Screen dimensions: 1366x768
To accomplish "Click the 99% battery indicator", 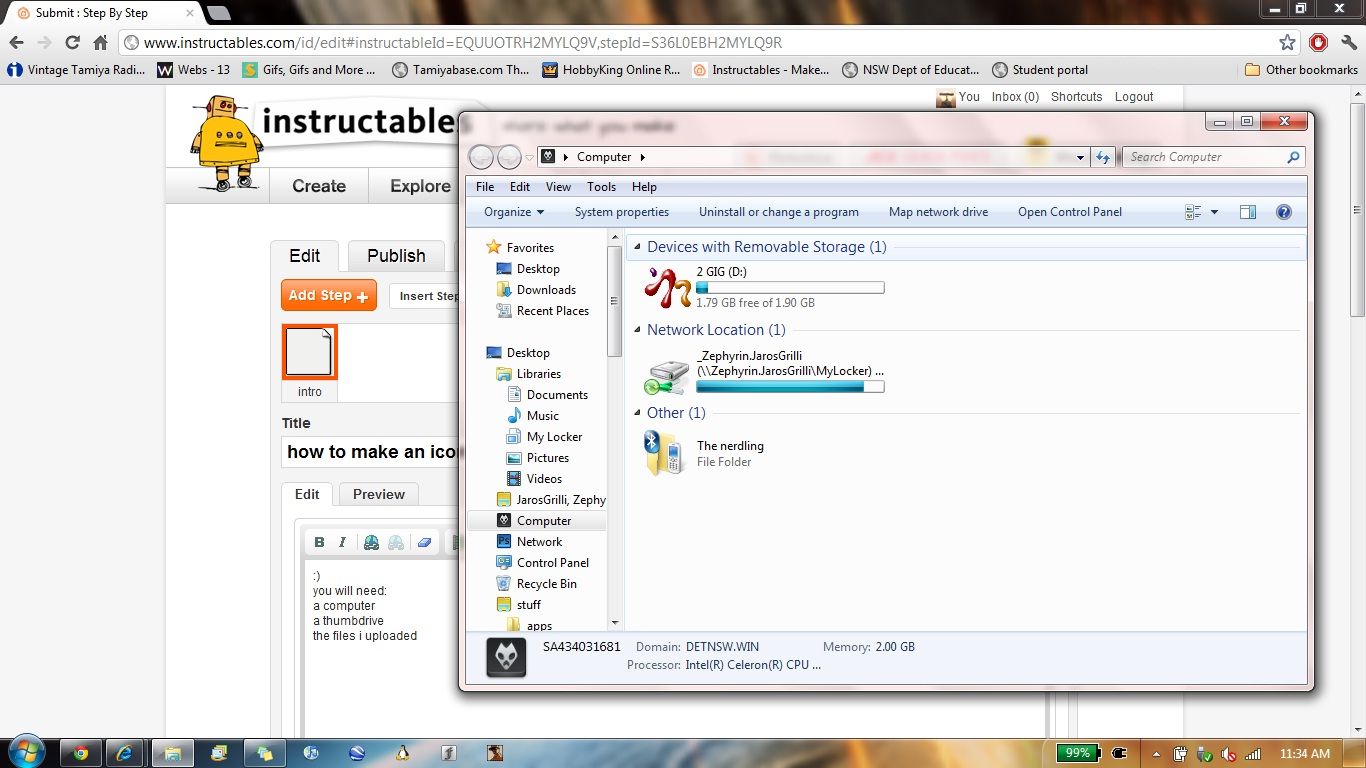I will tap(1077, 753).
